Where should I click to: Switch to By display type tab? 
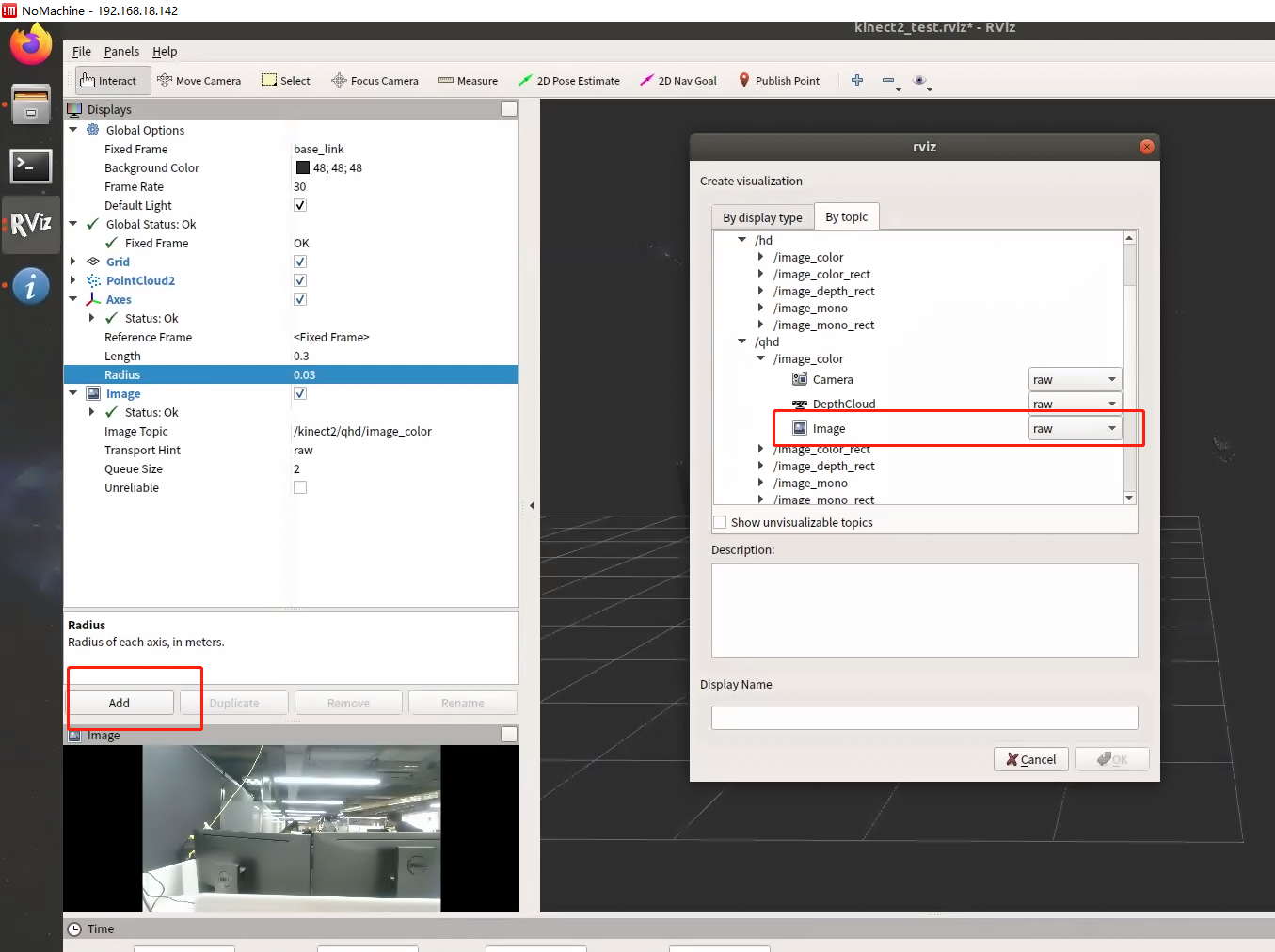tap(762, 218)
